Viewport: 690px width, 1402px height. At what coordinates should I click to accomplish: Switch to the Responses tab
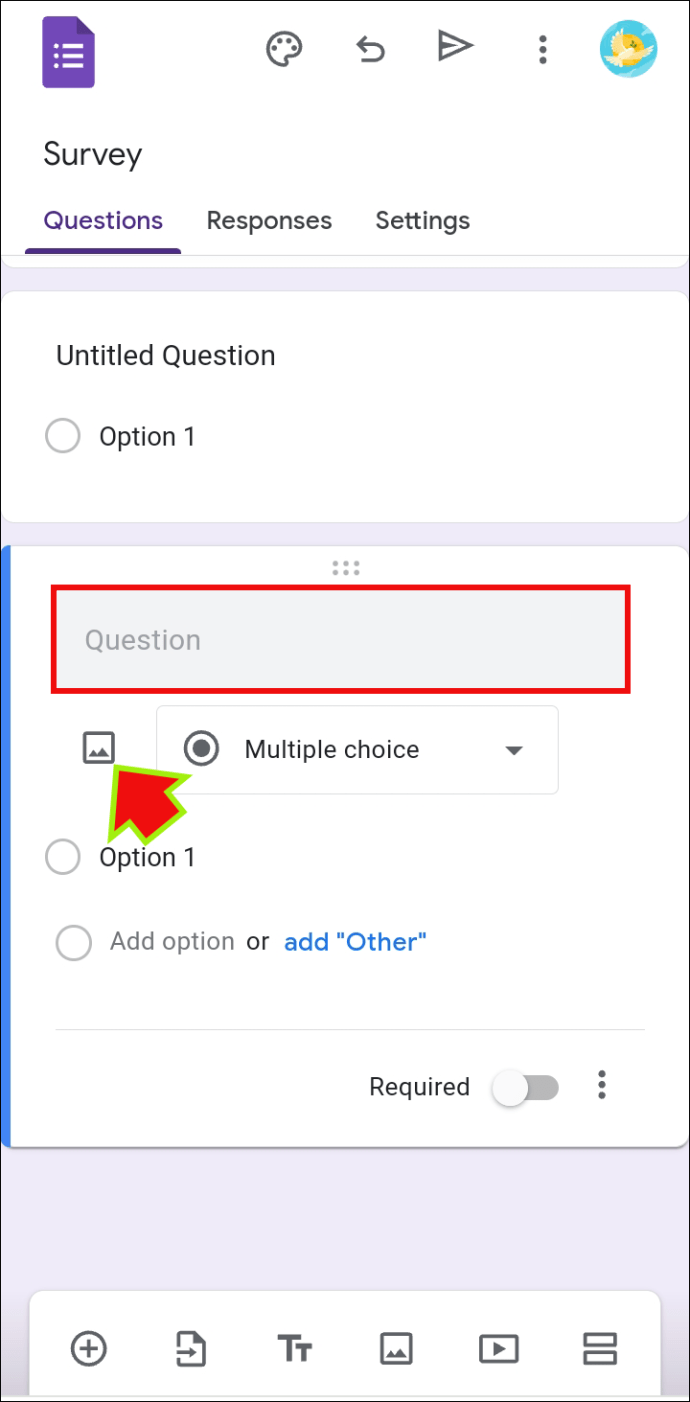click(269, 220)
